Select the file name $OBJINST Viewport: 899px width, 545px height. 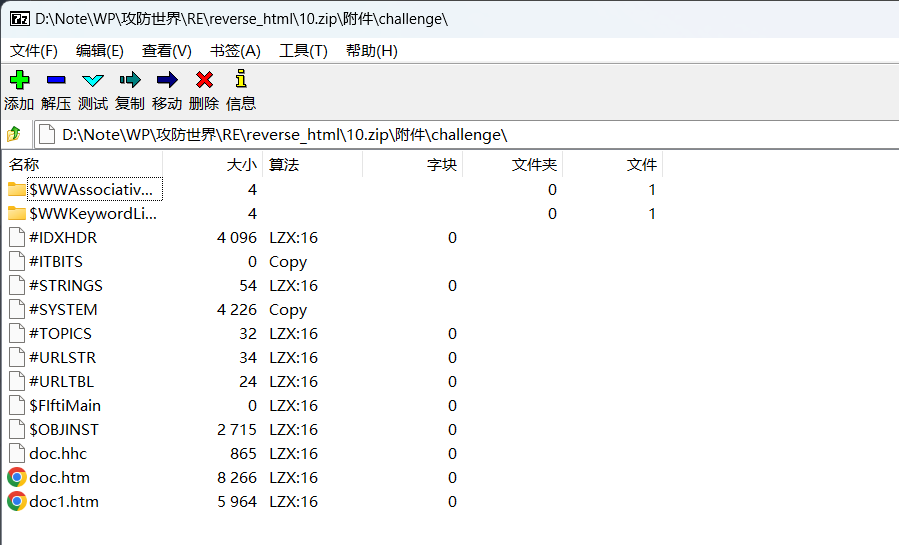click(64, 430)
